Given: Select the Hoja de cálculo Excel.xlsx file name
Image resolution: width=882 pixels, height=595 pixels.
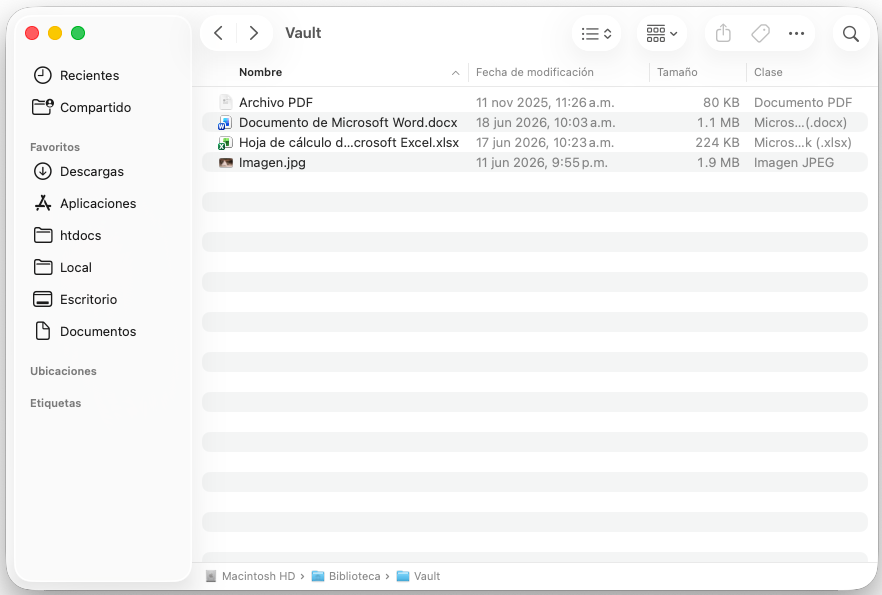Looking at the screenshot, I should (349, 143).
